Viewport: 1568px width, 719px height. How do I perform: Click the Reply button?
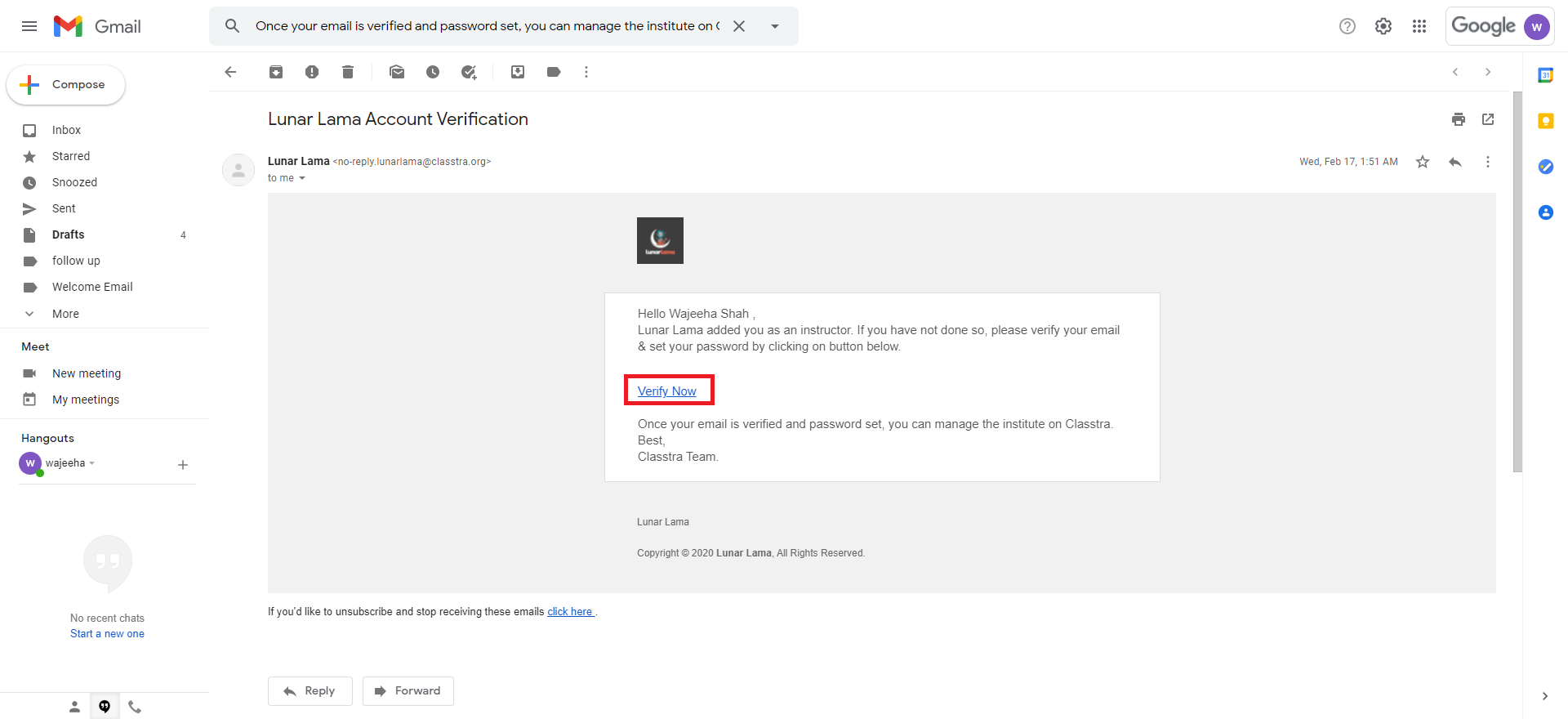coord(310,691)
